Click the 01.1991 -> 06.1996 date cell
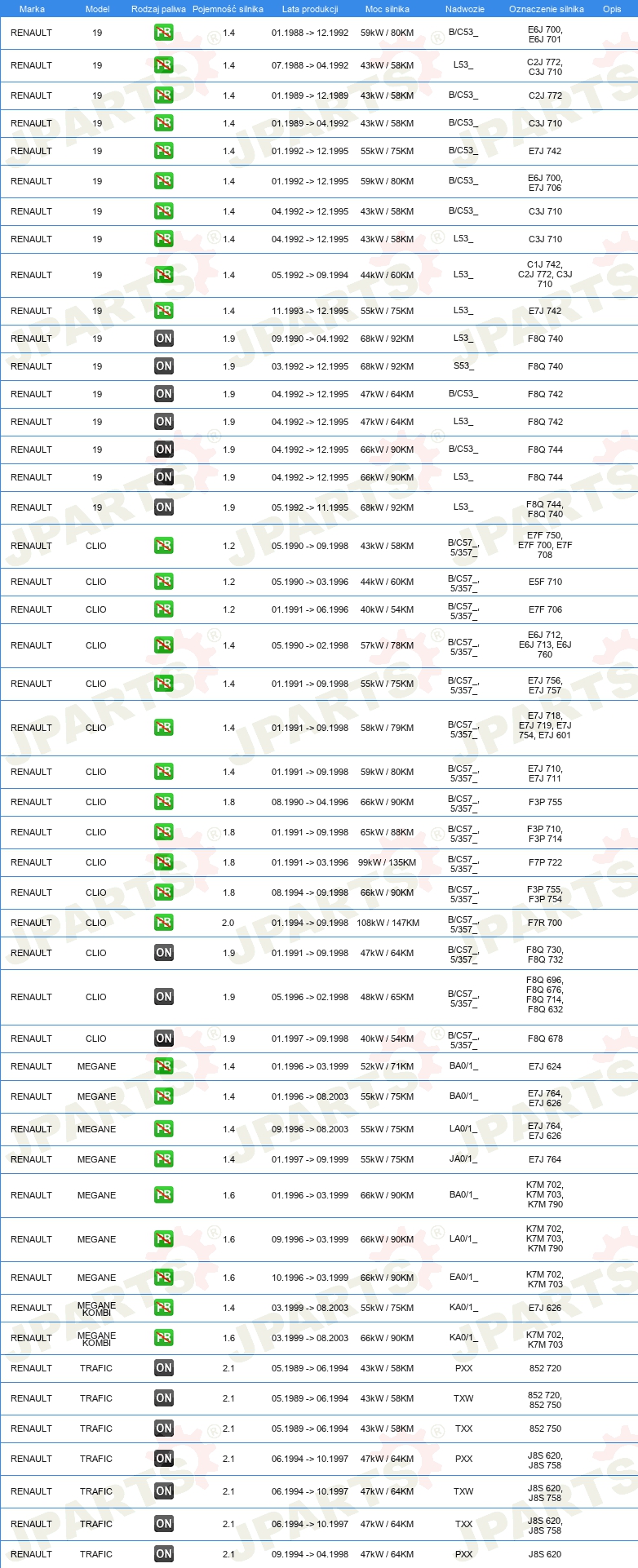This screenshot has height=1568, width=638. click(310, 609)
